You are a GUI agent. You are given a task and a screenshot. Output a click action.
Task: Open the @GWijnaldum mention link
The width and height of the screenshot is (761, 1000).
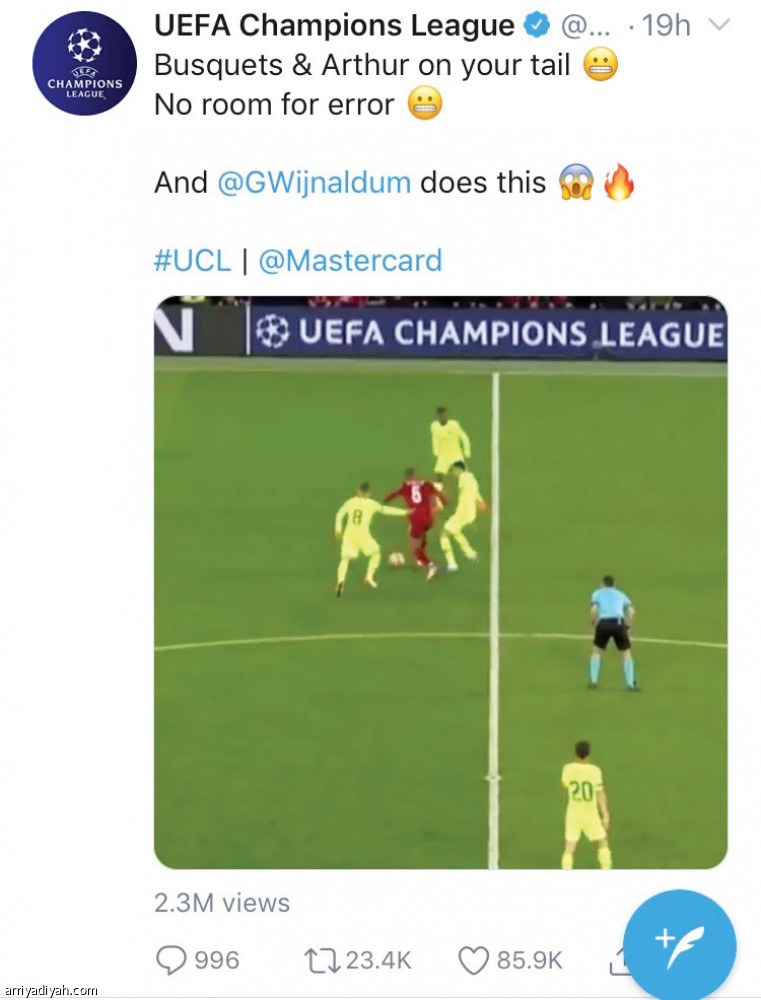314,182
